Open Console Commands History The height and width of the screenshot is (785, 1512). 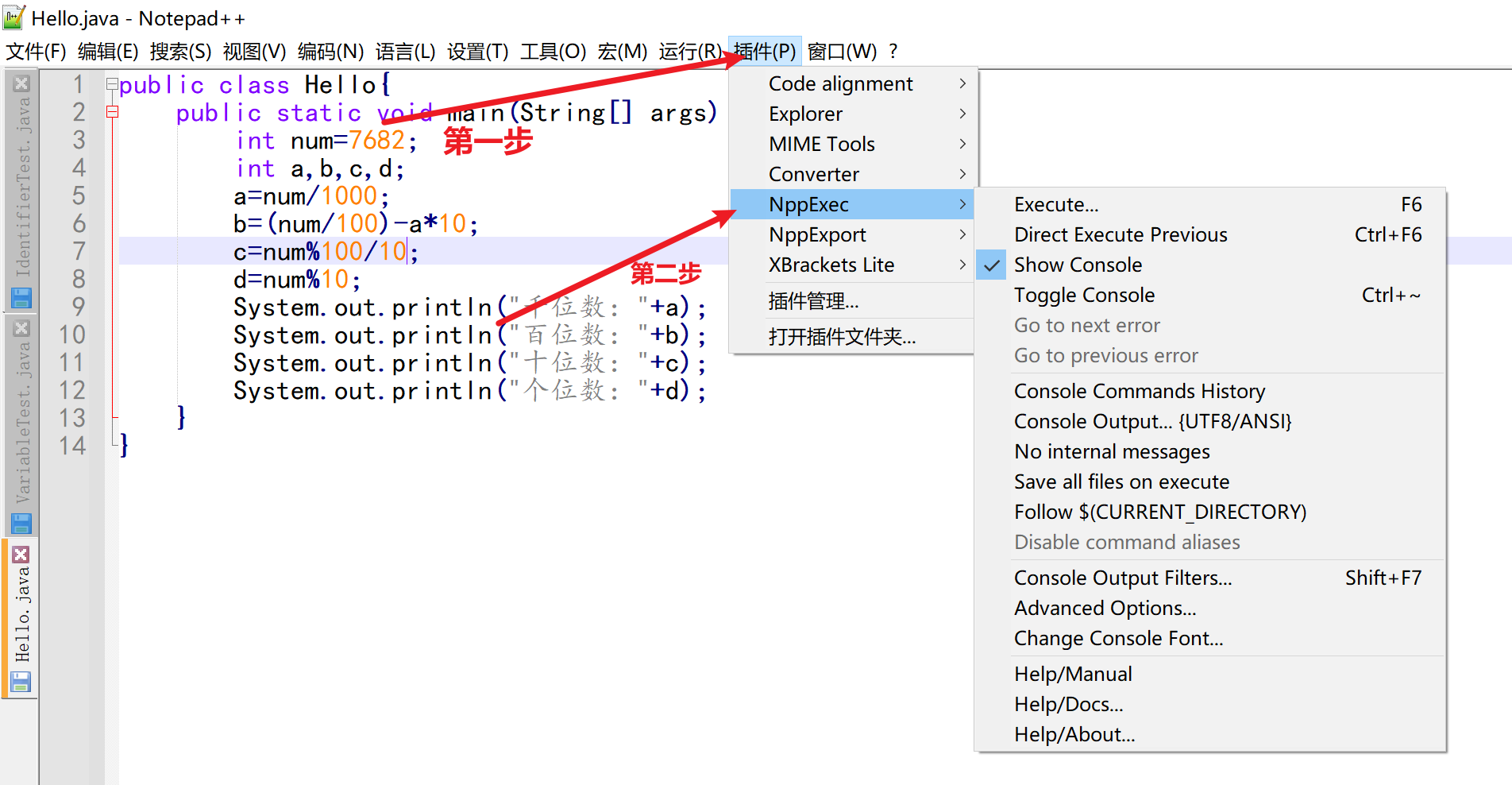pos(1210,391)
